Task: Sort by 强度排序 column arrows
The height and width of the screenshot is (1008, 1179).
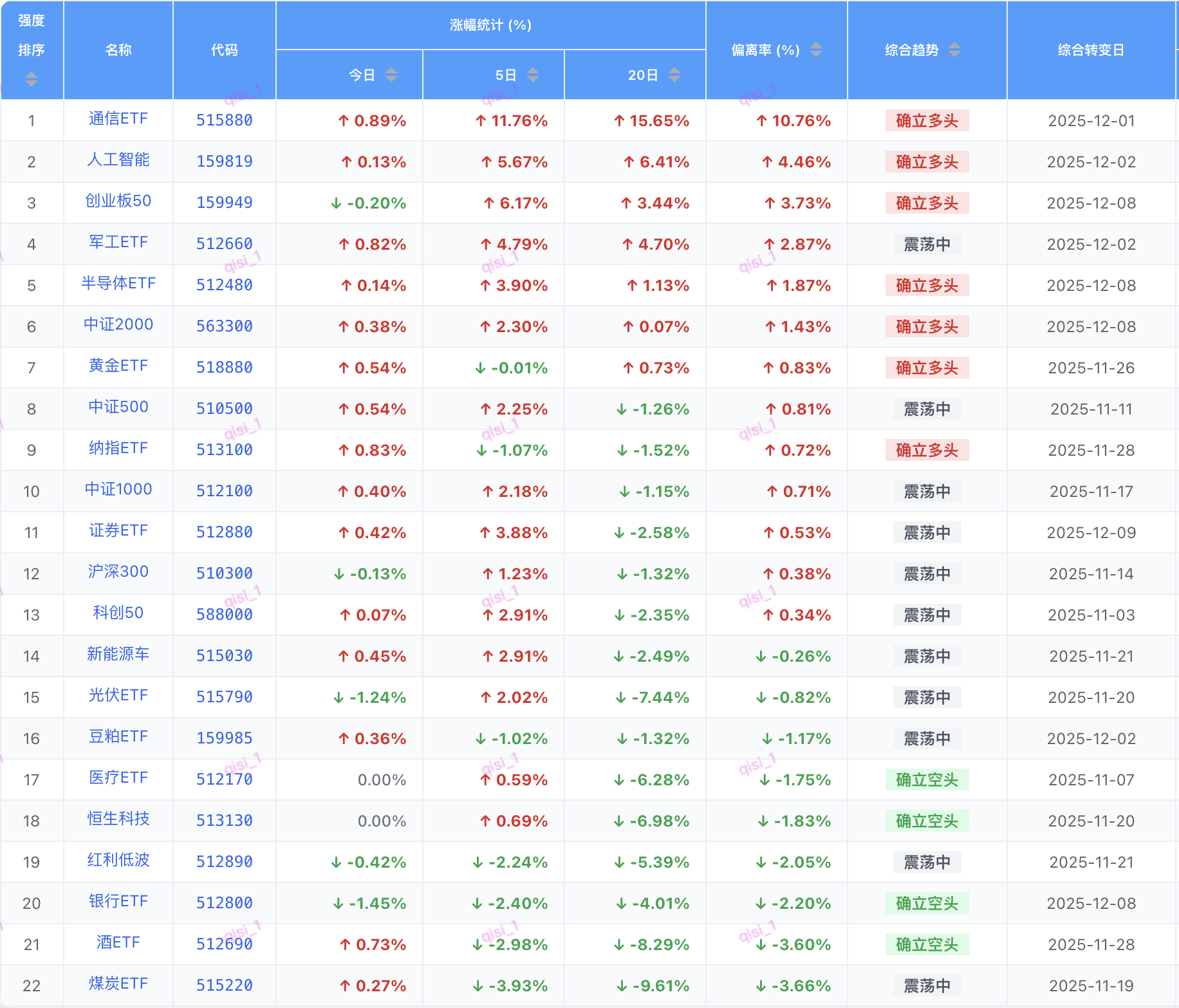Action: 31,79
